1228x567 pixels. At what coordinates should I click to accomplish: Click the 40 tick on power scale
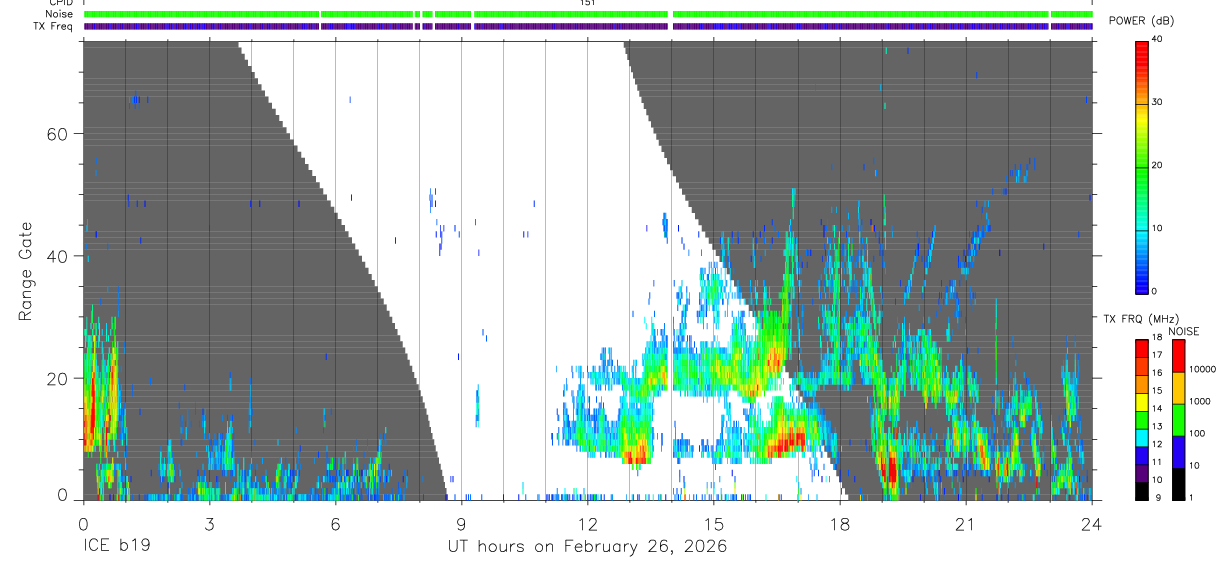[x=1158, y=39]
